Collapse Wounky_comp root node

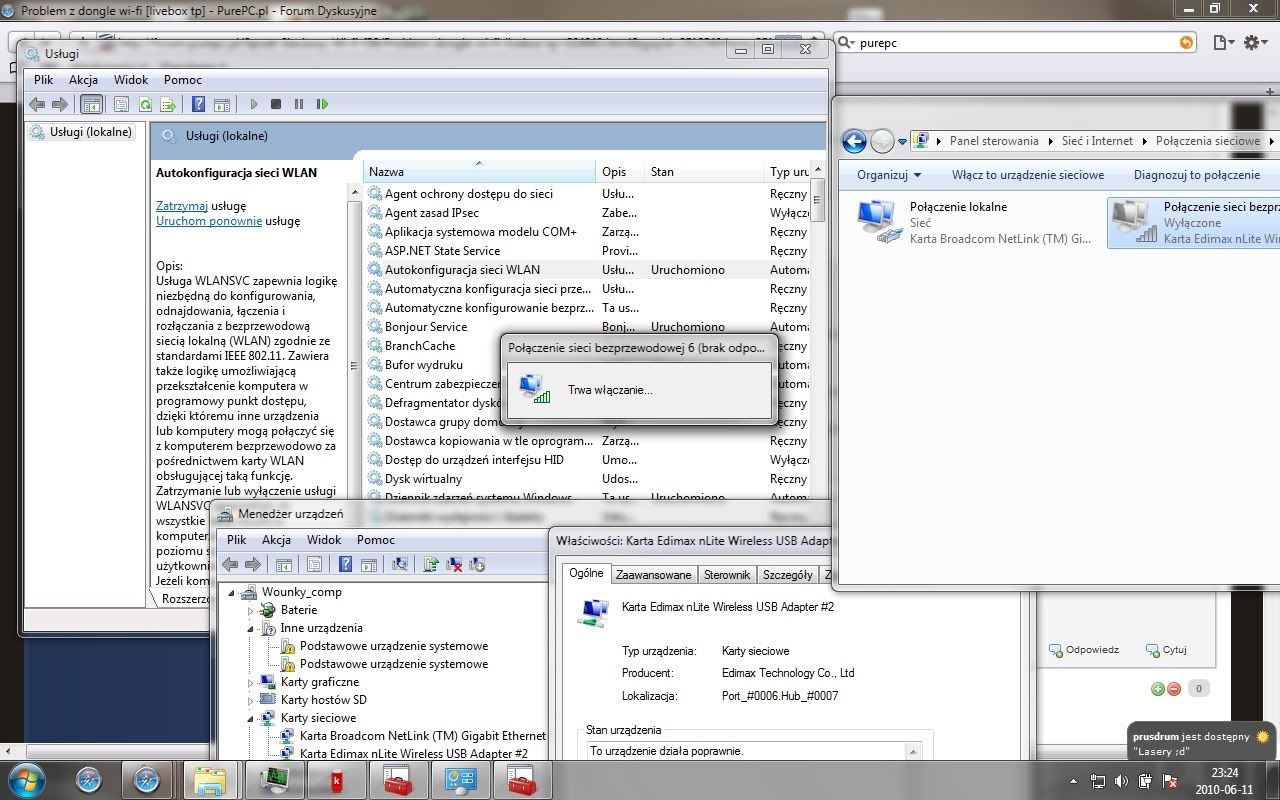[232, 592]
